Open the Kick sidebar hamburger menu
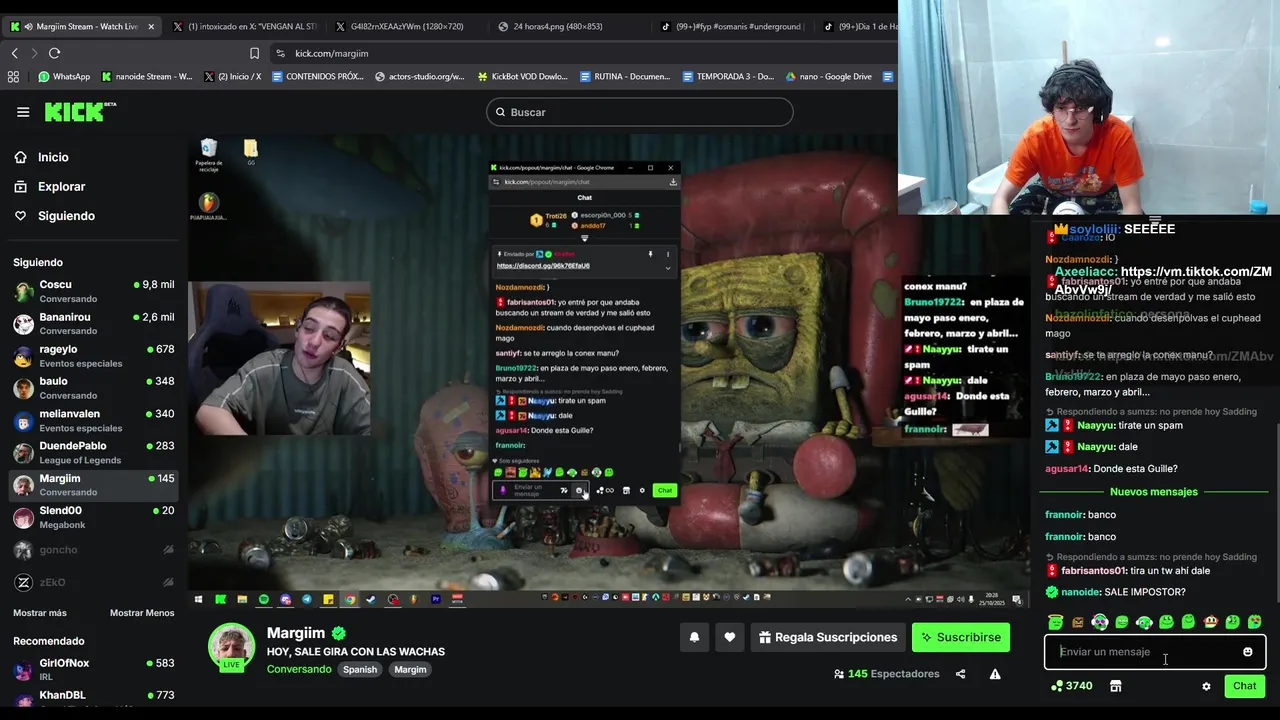Viewport: 1280px width, 720px height. [23, 112]
